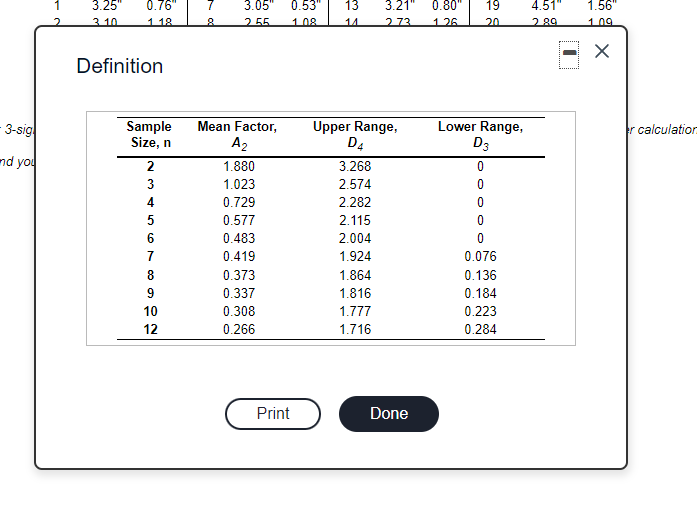Viewport: 697px width, 512px height.
Task: Select D3 value 0.136
Action: (481, 276)
